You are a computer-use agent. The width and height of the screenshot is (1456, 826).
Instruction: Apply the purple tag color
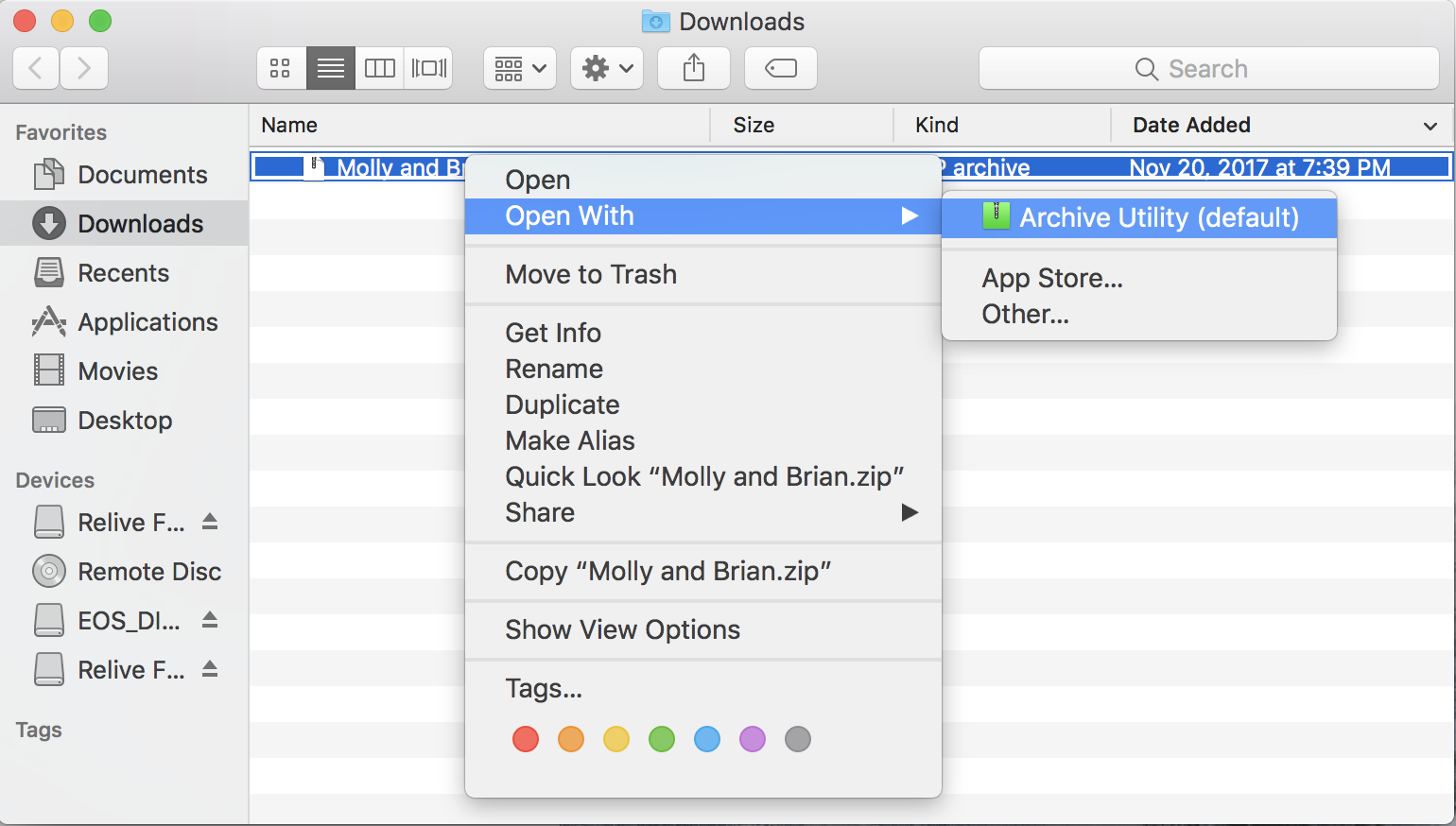(753, 739)
